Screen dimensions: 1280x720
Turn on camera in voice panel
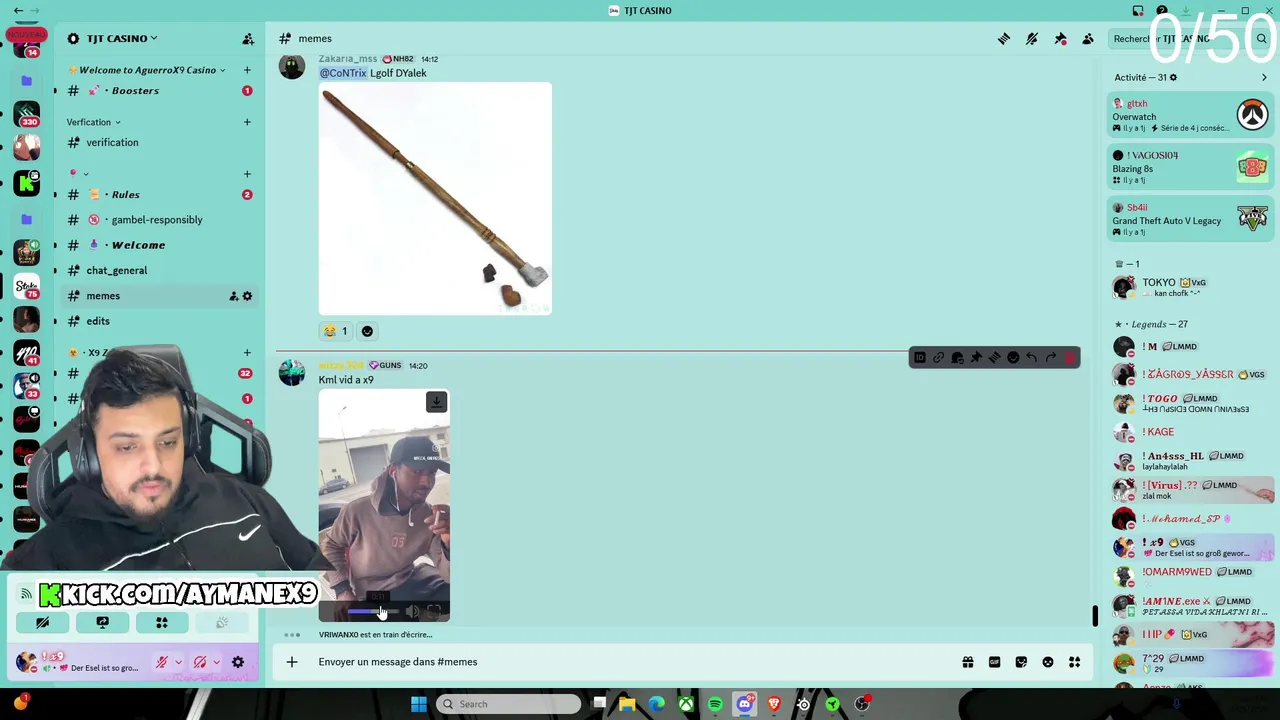pyautogui.click(x=43, y=622)
